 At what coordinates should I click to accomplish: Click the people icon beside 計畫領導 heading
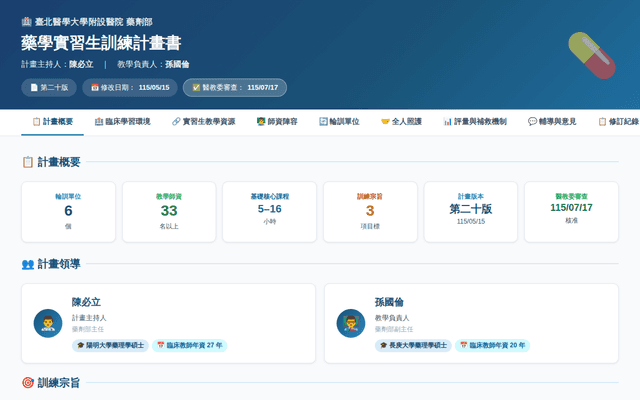[28, 264]
